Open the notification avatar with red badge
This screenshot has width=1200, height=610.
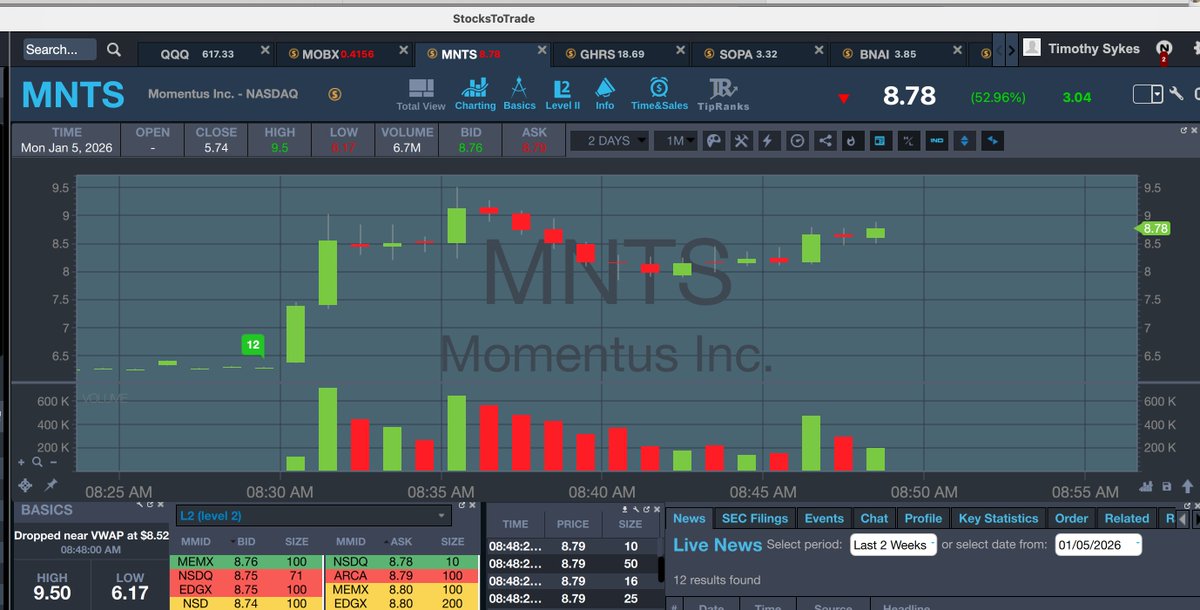(x=1164, y=49)
